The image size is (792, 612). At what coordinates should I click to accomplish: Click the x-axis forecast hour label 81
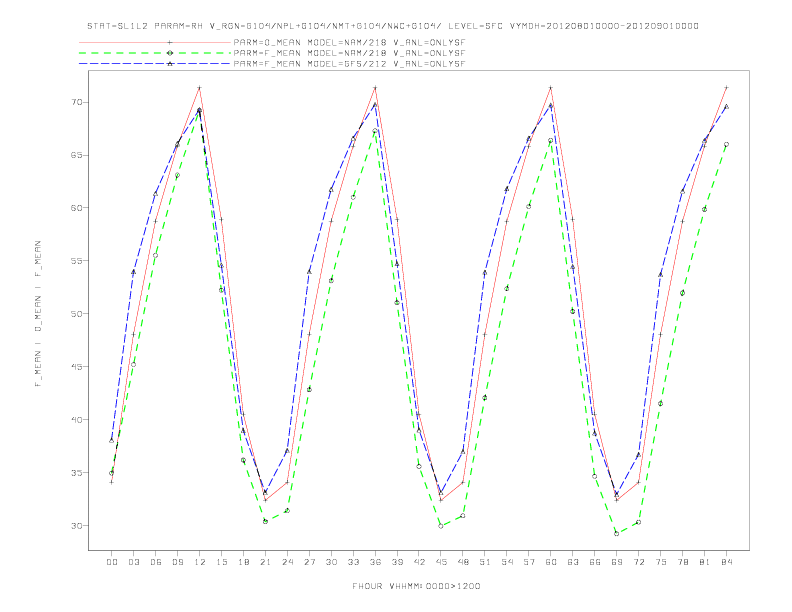pyautogui.click(x=705, y=562)
